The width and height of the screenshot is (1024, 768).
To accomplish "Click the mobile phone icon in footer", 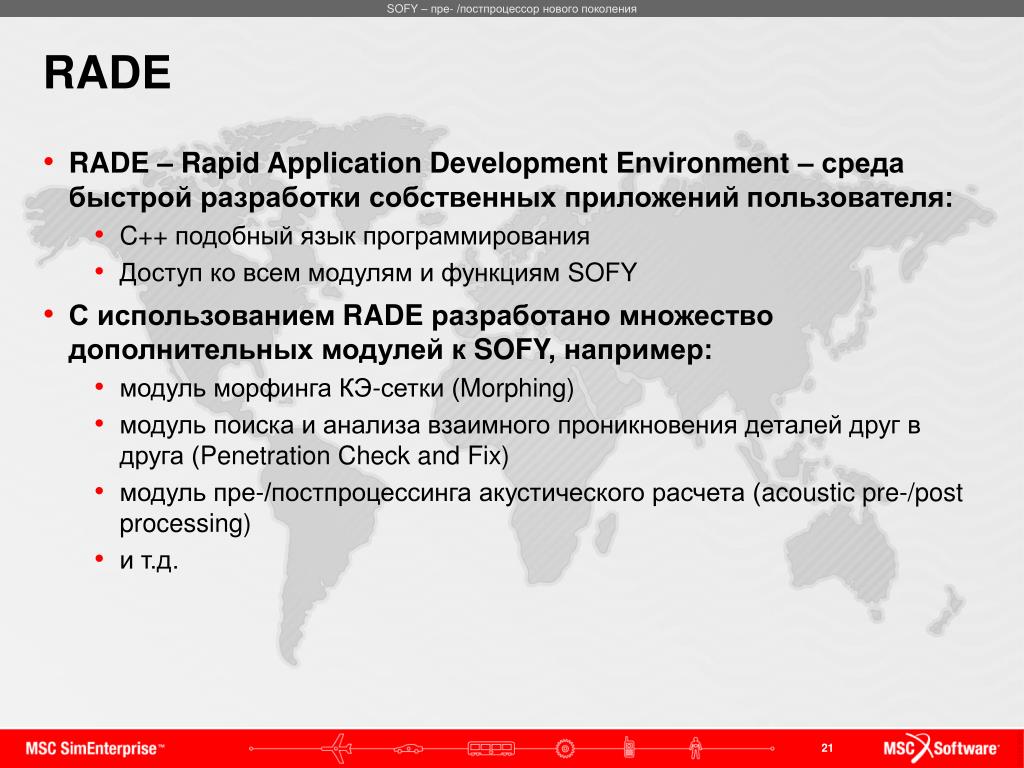I will (629, 747).
